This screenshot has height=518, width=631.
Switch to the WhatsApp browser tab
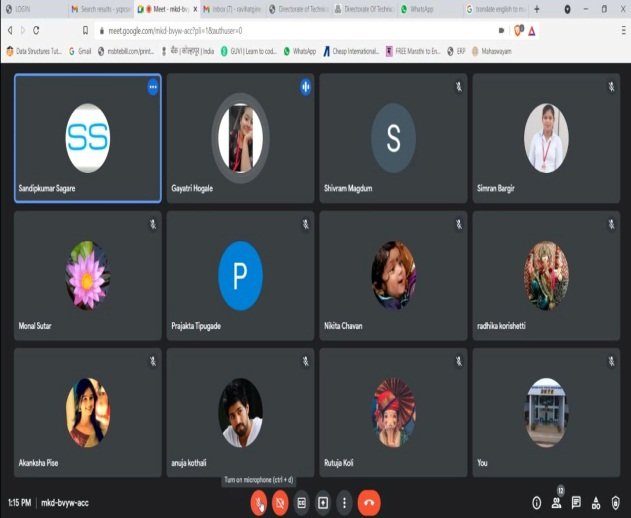425,9
